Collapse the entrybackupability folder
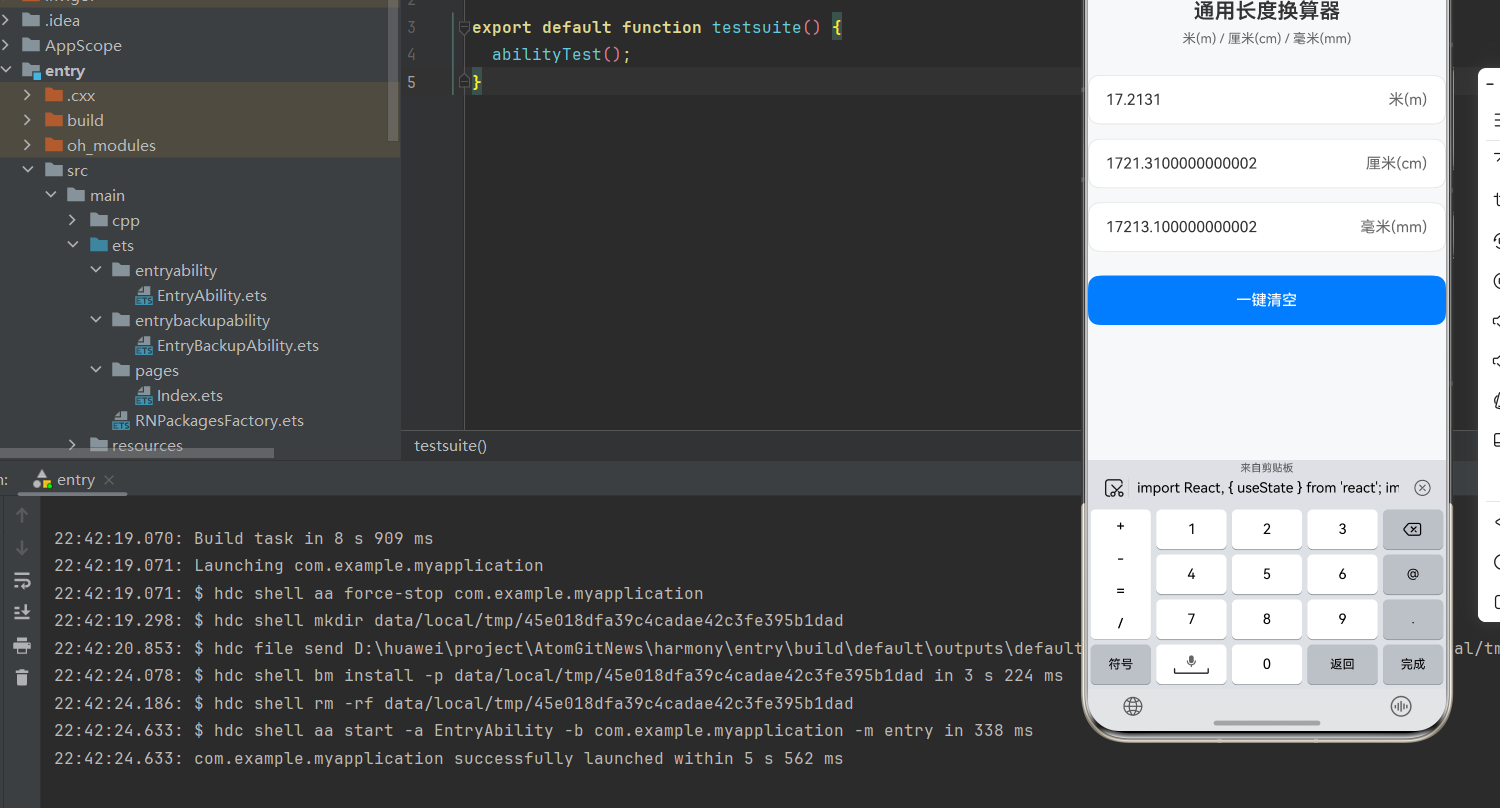The image size is (1500, 808). pyautogui.click(x=96, y=320)
